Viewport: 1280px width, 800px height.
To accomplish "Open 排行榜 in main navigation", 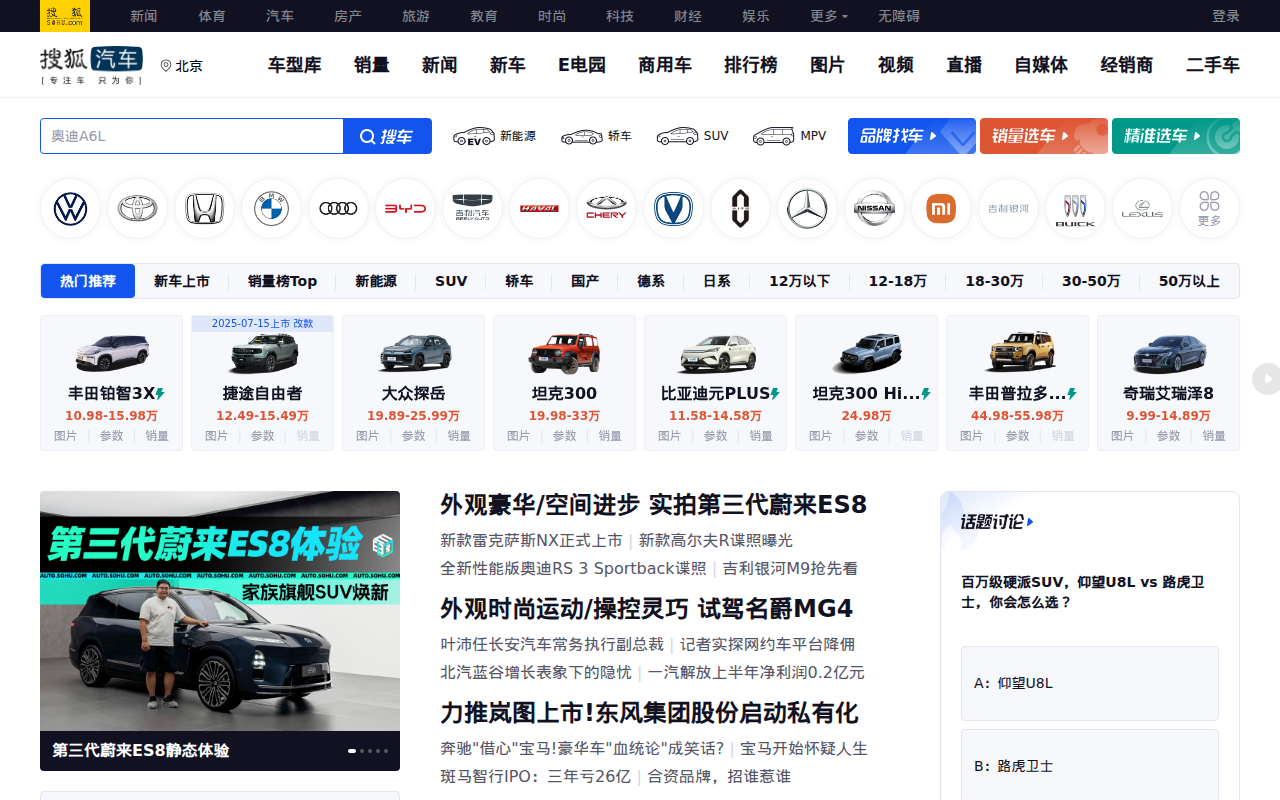I will click(x=751, y=65).
